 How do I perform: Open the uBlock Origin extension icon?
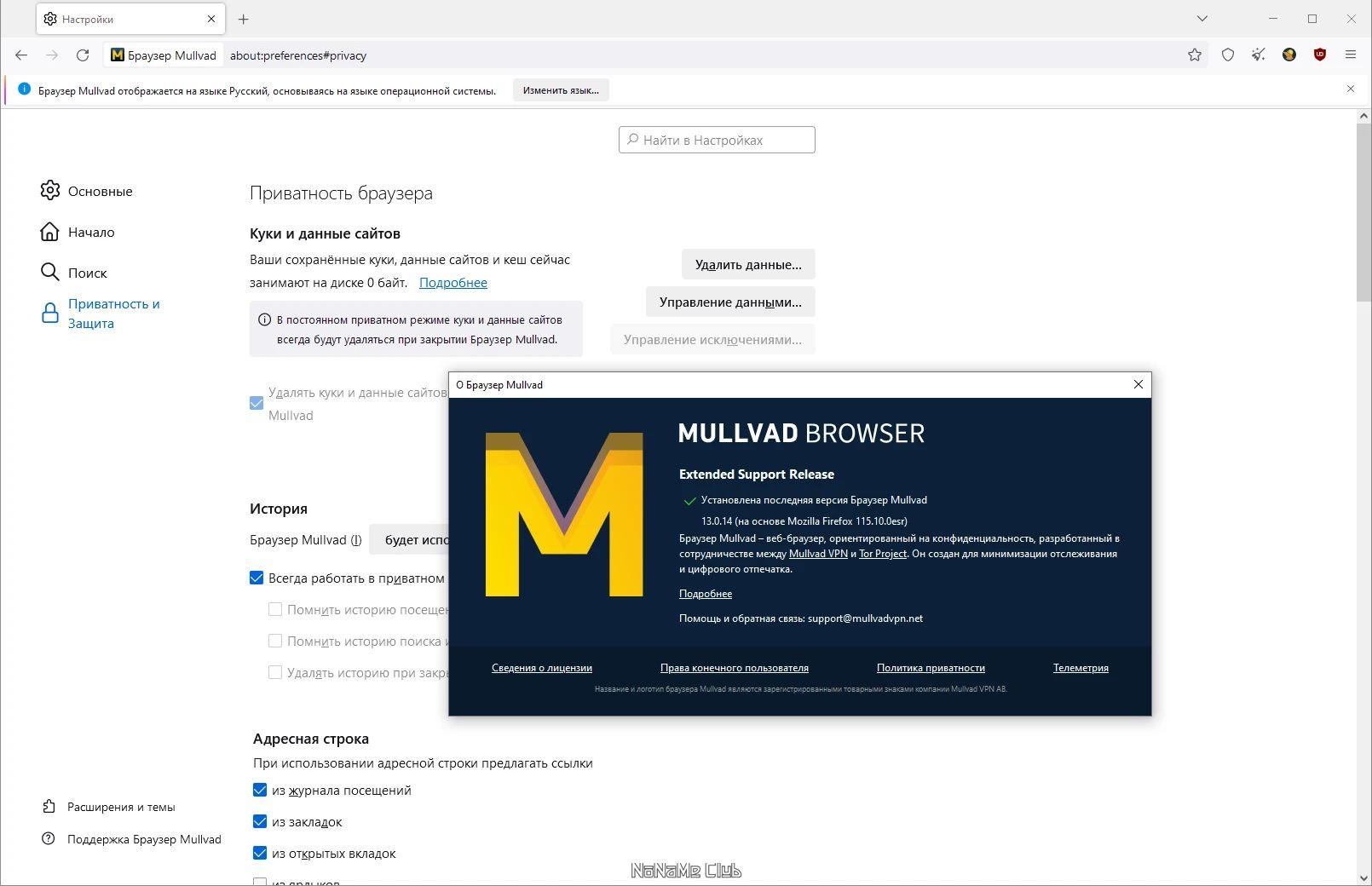click(1320, 55)
